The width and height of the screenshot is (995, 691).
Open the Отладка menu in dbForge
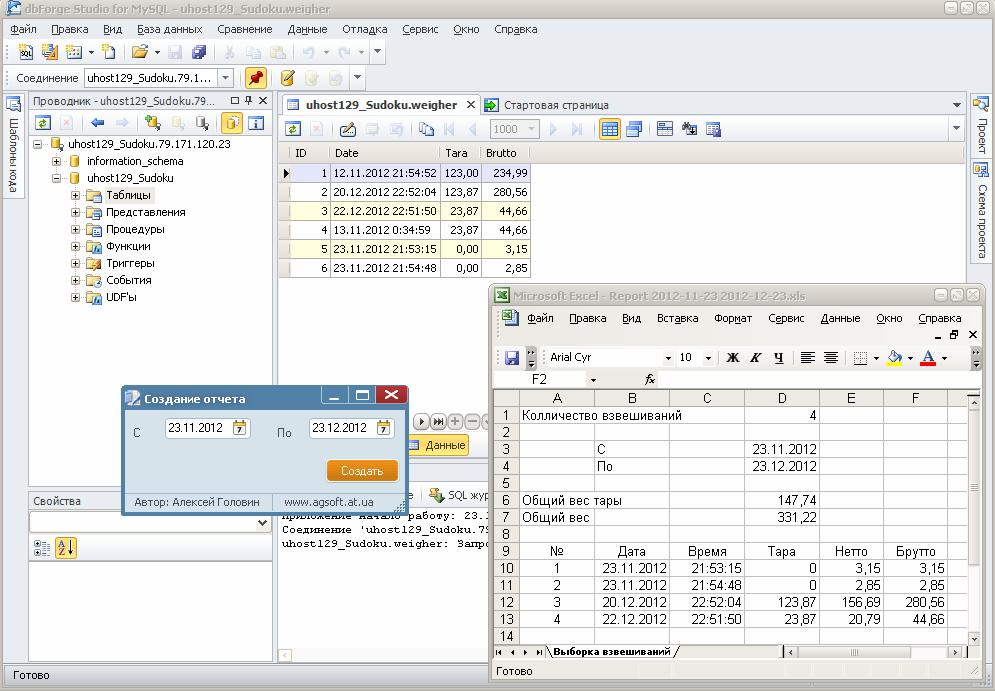tap(364, 29)
